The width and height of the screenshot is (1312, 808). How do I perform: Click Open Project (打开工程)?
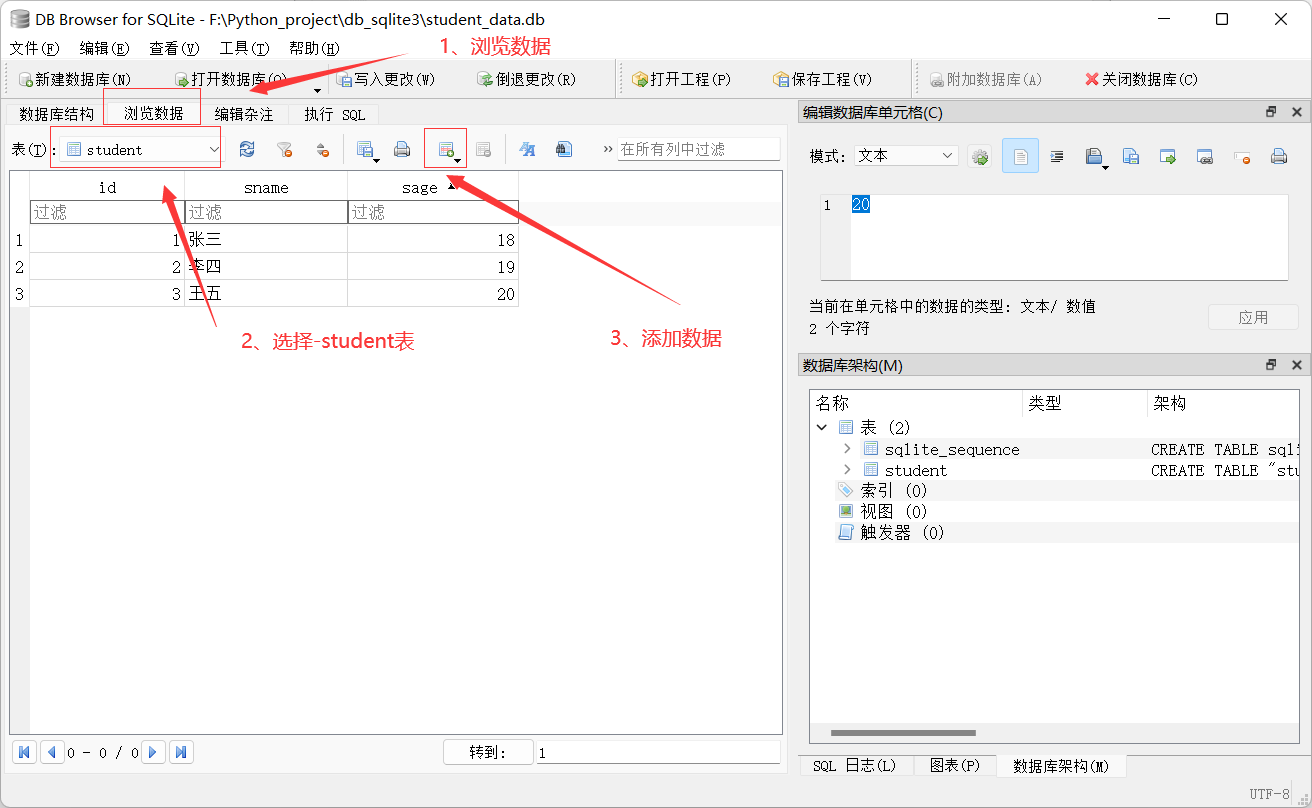click(681, 79)
